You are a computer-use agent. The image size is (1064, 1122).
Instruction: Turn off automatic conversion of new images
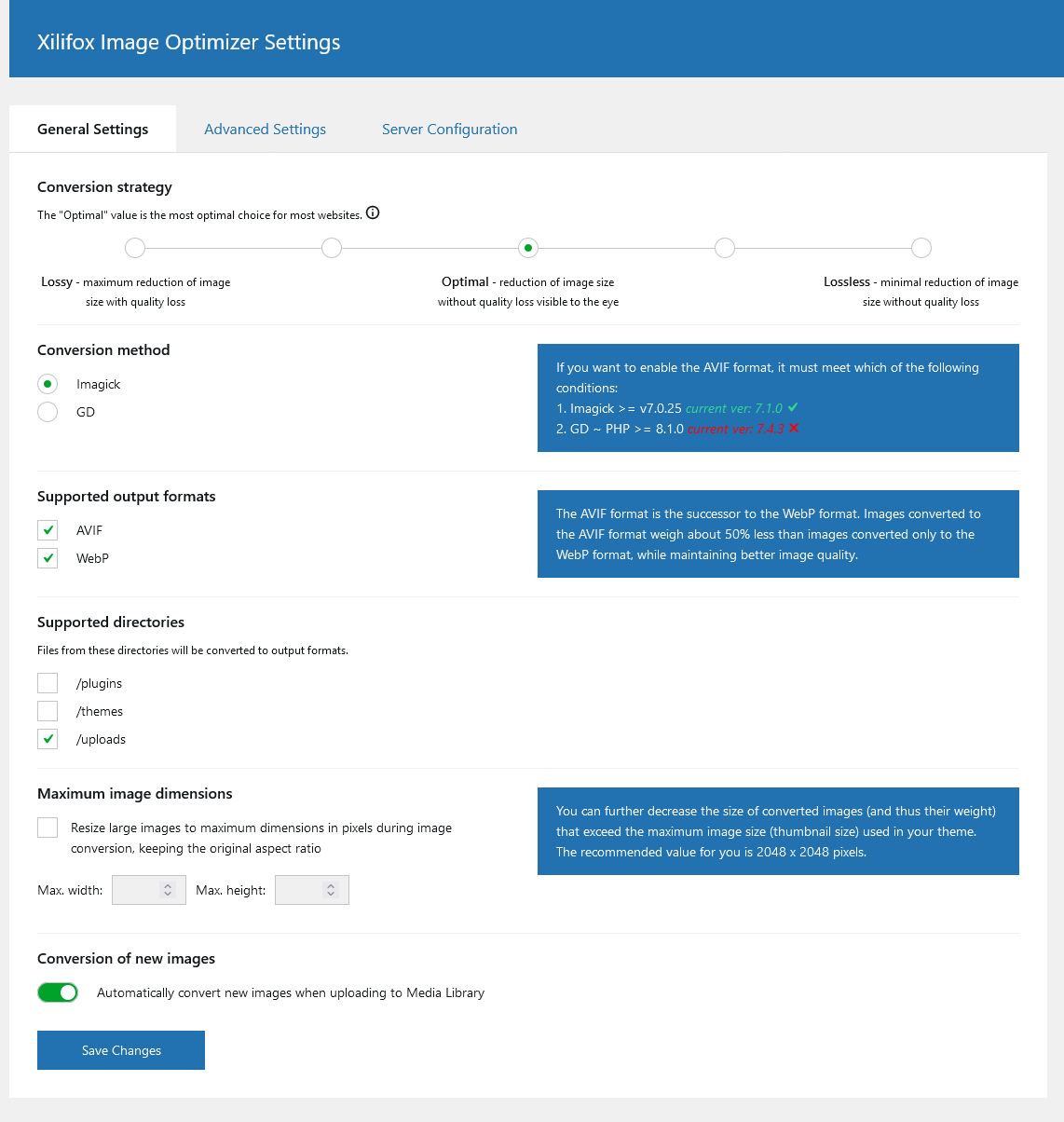(x=58, y=992)
